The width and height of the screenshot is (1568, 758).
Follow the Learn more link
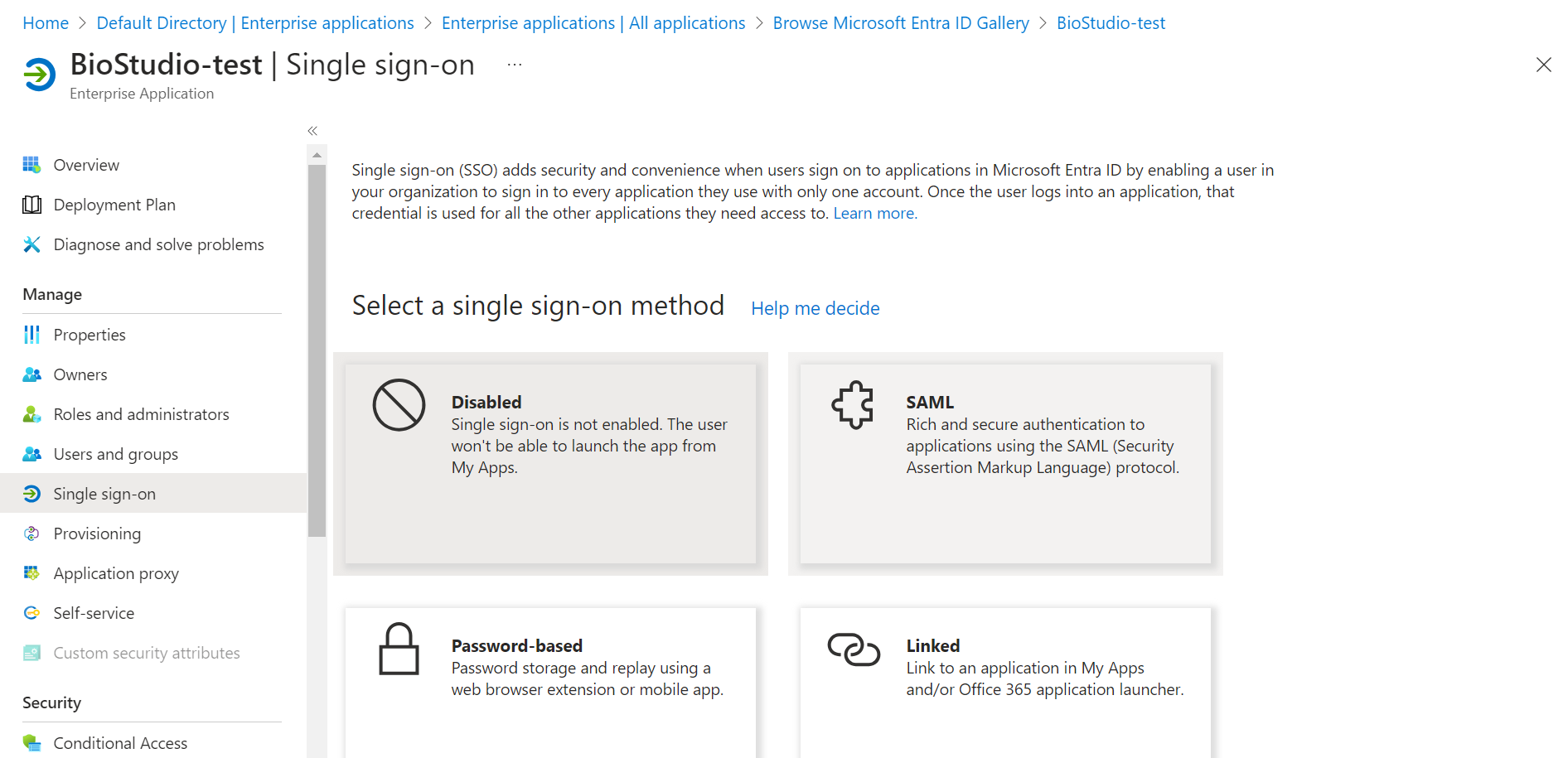click(x=875, y=213)
